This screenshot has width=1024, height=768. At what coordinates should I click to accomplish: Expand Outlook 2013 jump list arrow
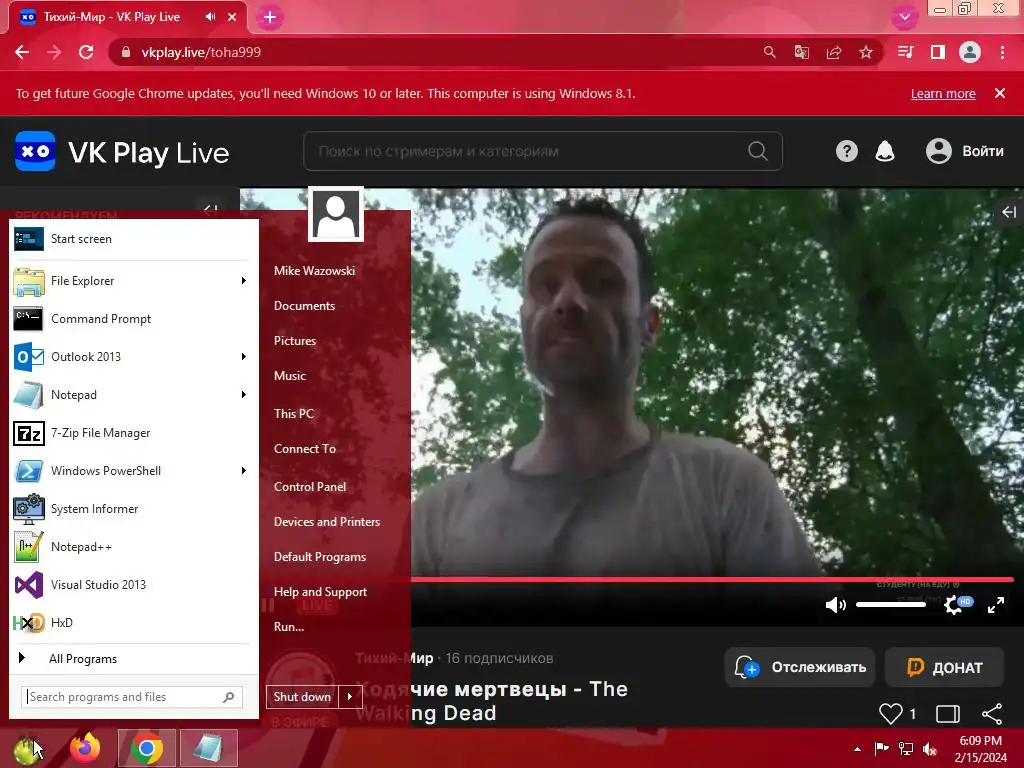pos(244,357)
